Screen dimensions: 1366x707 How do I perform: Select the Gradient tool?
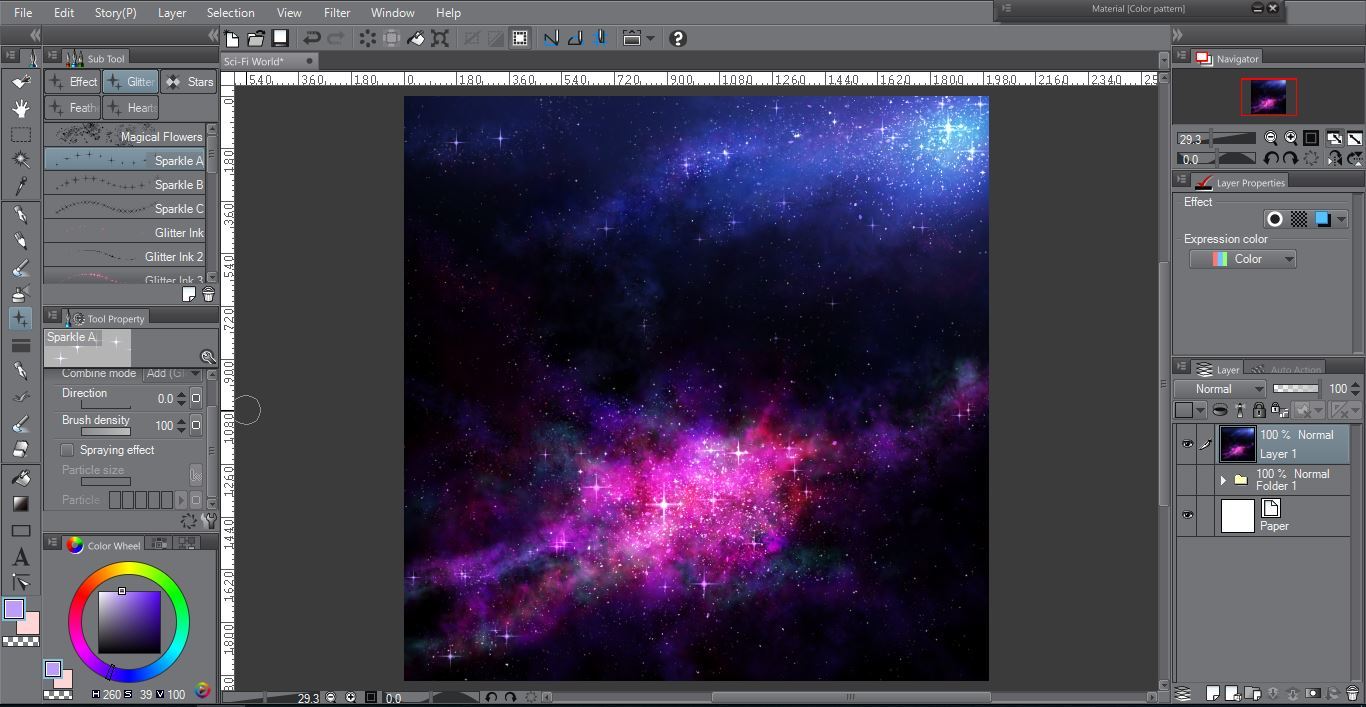tap(20, 504)
